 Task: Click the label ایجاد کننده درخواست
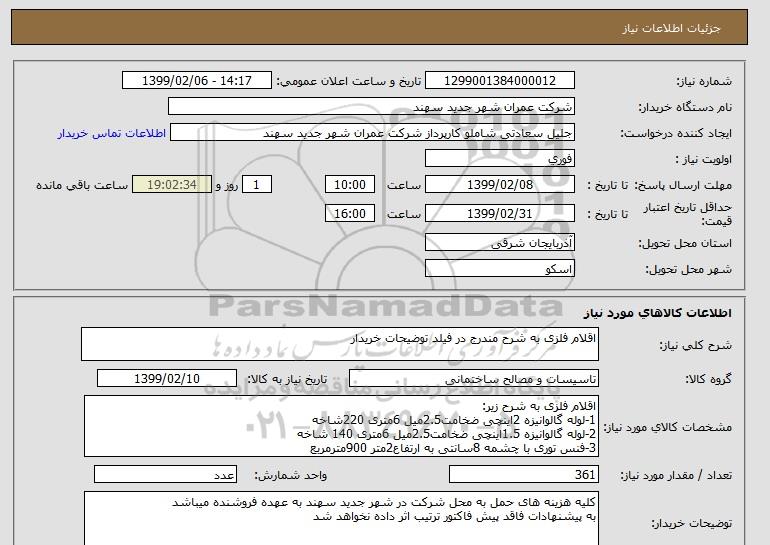pos(676,133)
